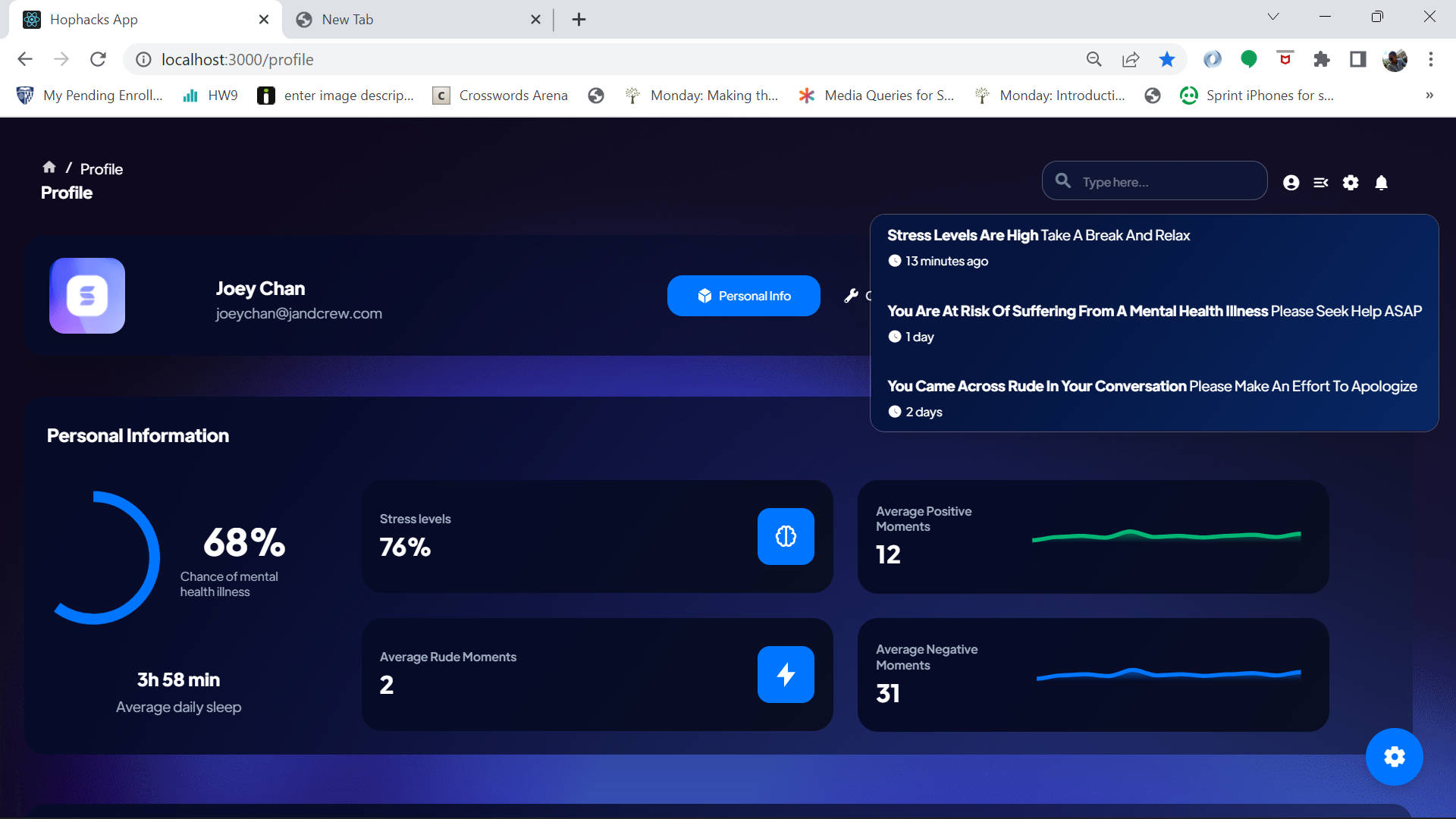
Task: Open the user account icon in navbar
Action: click(1291, 183)
